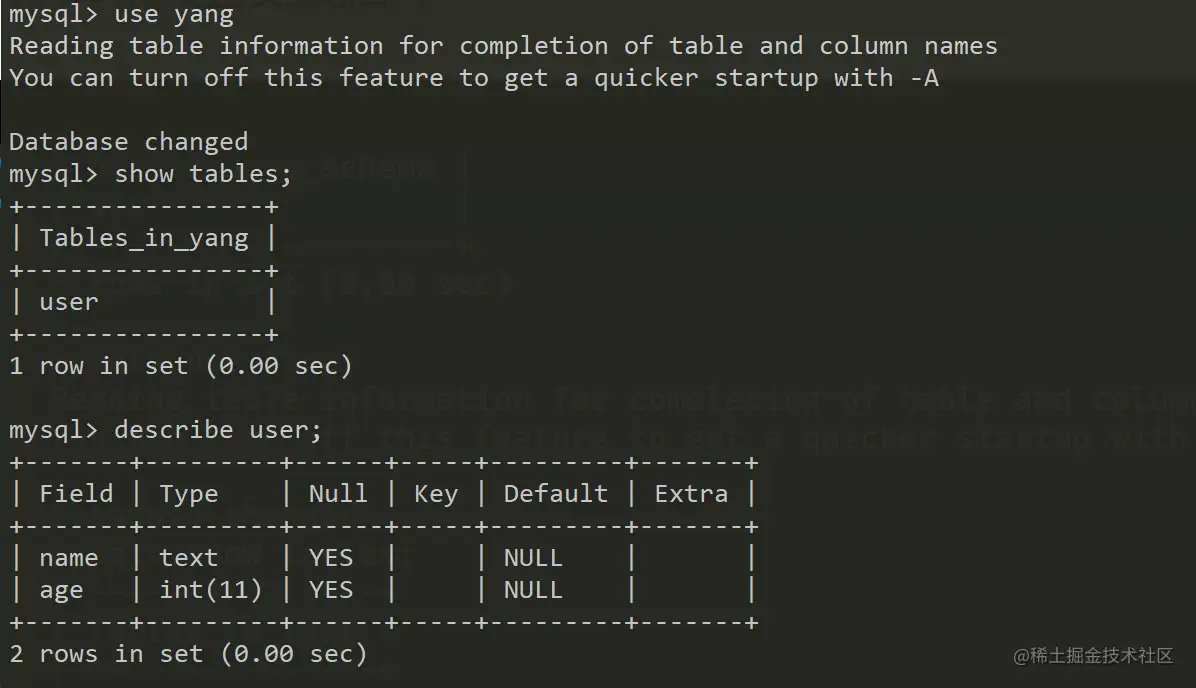The height and width of the screenshot is (688, 1196).
Task: Select the Field column header
Action: point(76,494)
